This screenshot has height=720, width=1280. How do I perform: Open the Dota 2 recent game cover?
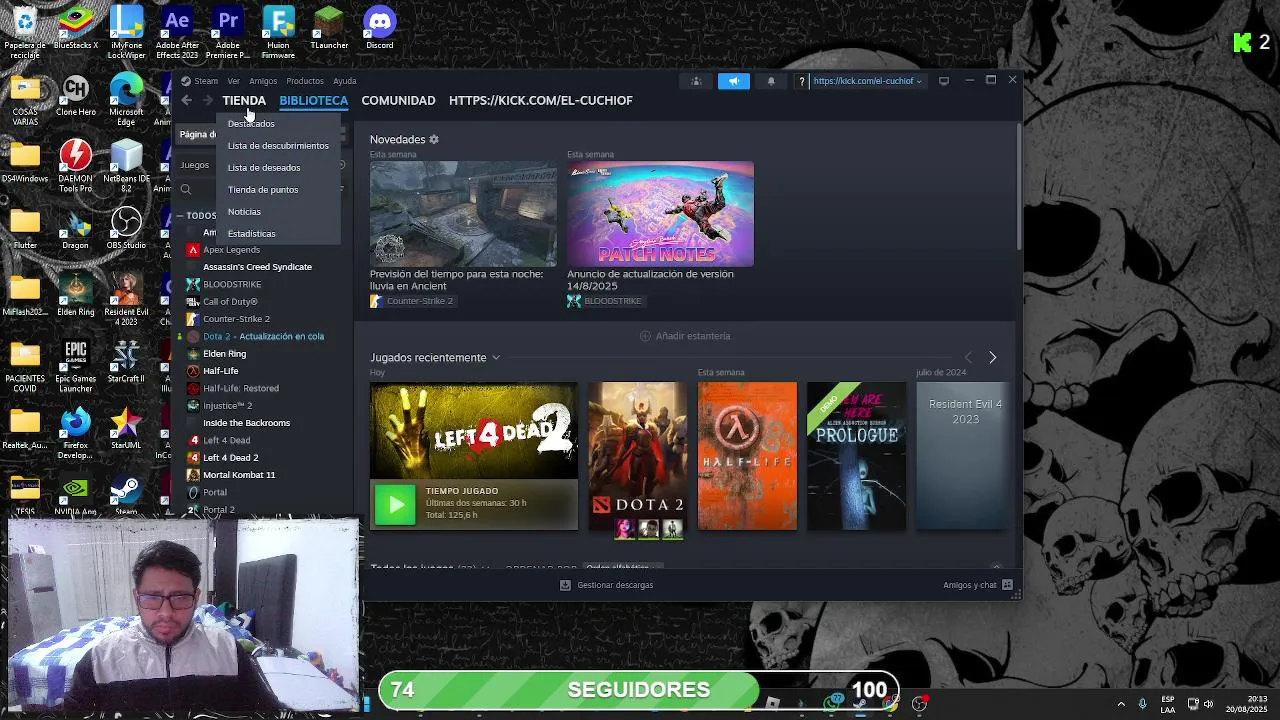click(x=638, y=456)
